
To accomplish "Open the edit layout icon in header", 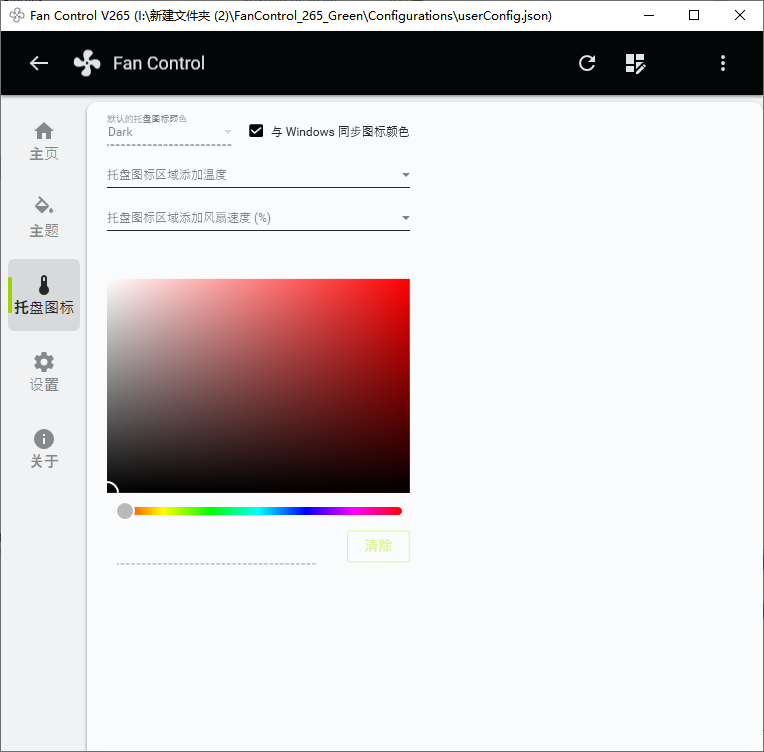I will pyautogui.click(x=635, y=63).
